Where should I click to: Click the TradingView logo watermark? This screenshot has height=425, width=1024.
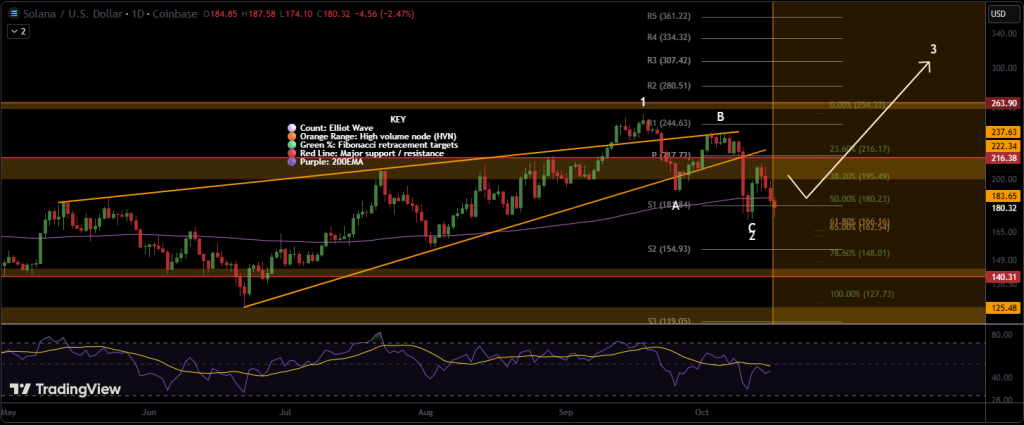pos(65,389)
